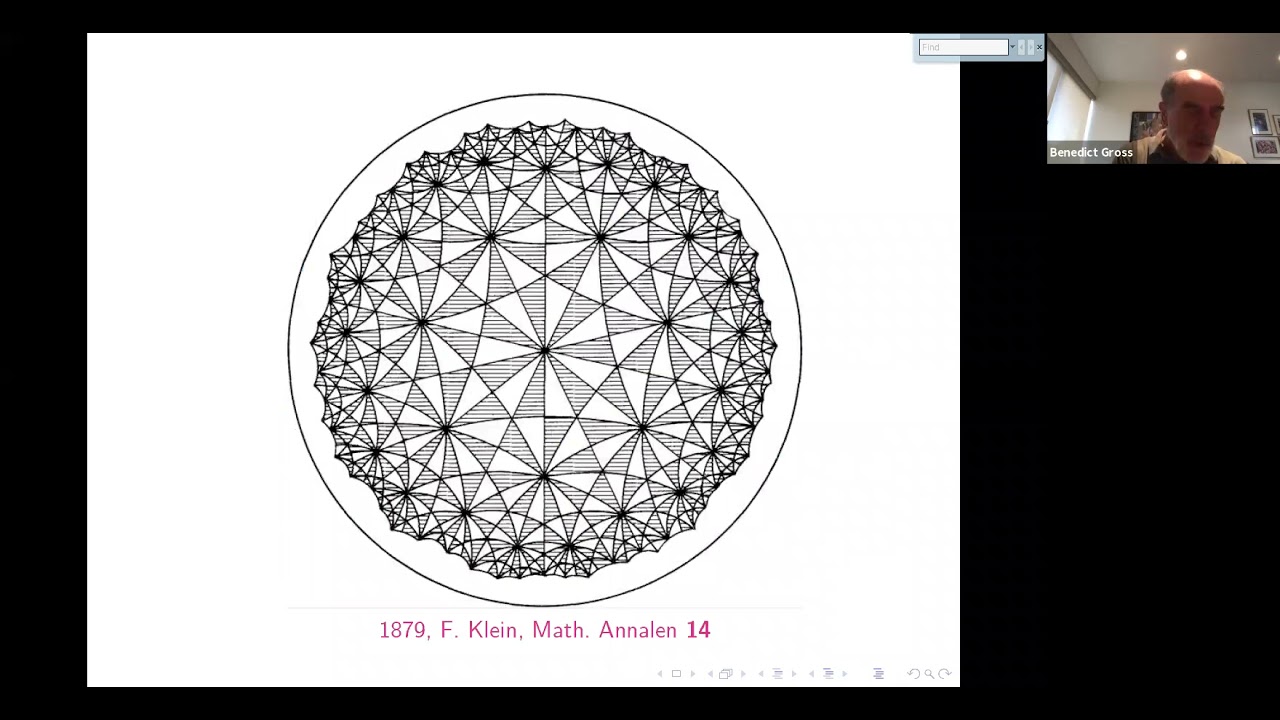This screenshot has height=720, width=1280.
Task: Click the Beamer slide rectangle icon
Action: (x=676, y=673)
